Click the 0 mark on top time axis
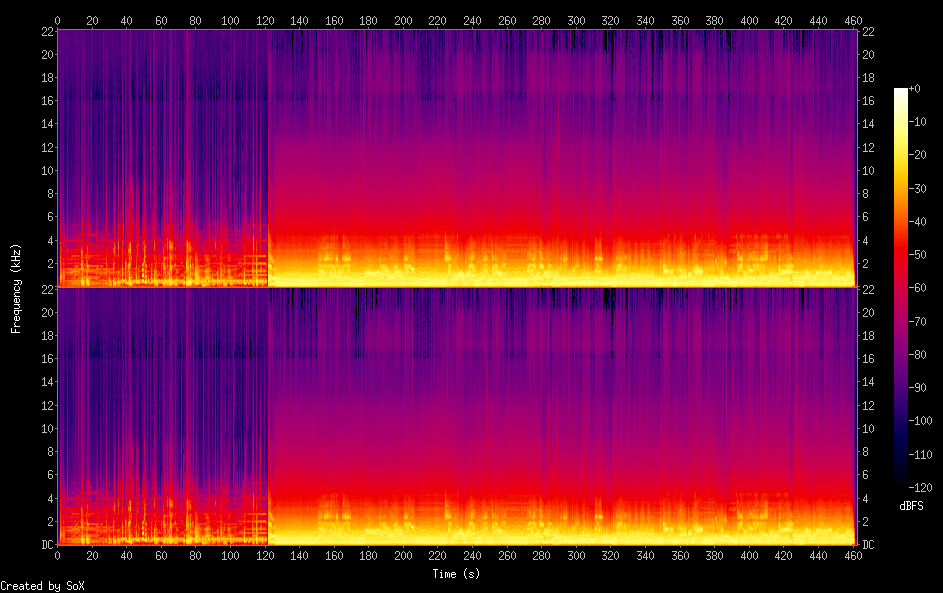The width and height of the screenshot is (943, 593). click(57, 19)
